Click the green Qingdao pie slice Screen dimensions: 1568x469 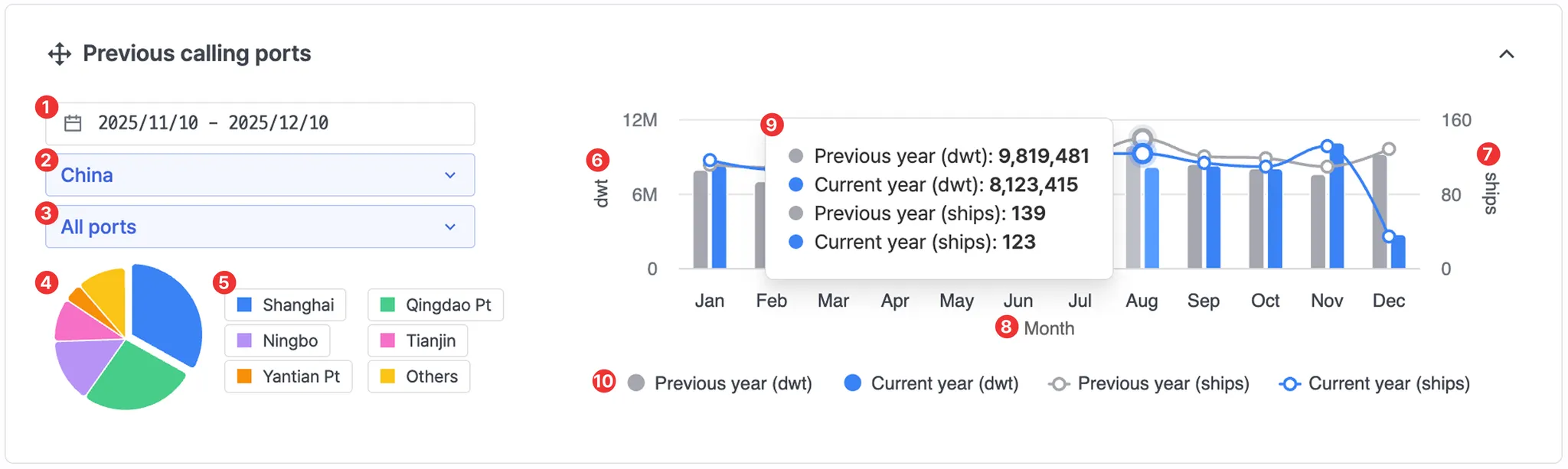[138, 375]
